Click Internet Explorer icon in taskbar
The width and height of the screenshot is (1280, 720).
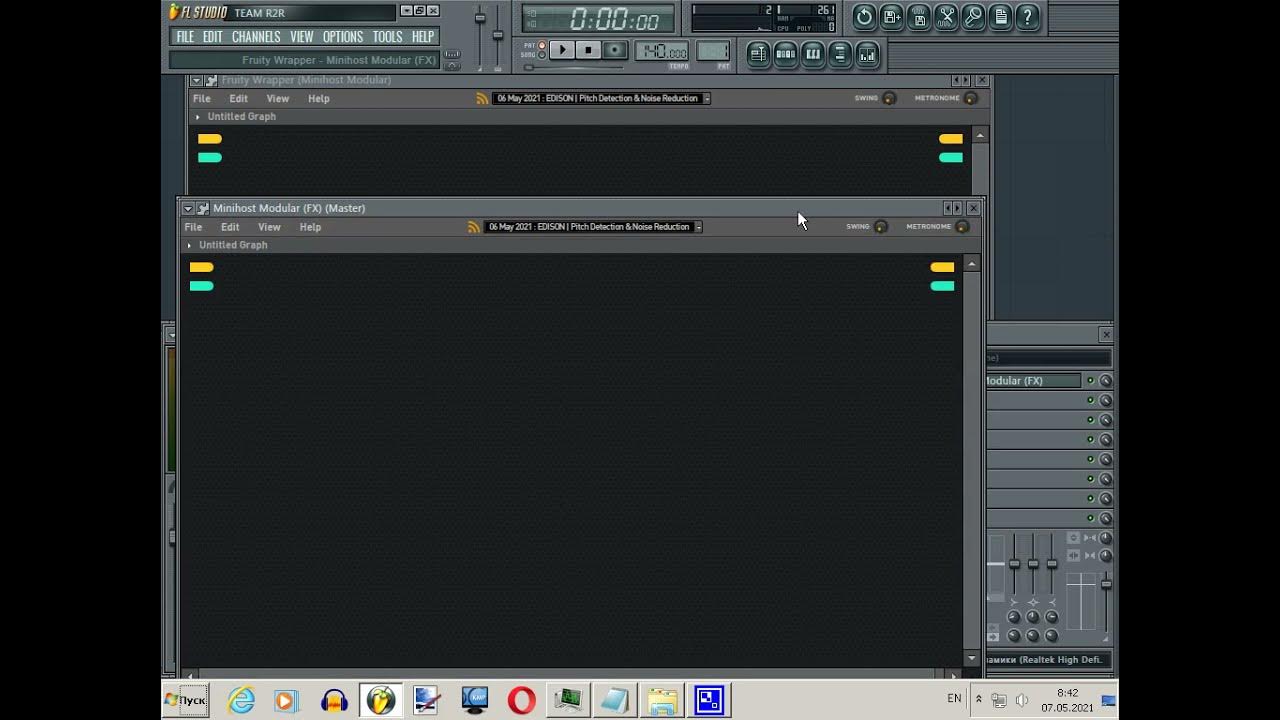pyautogui.click(x=241, y=700)
